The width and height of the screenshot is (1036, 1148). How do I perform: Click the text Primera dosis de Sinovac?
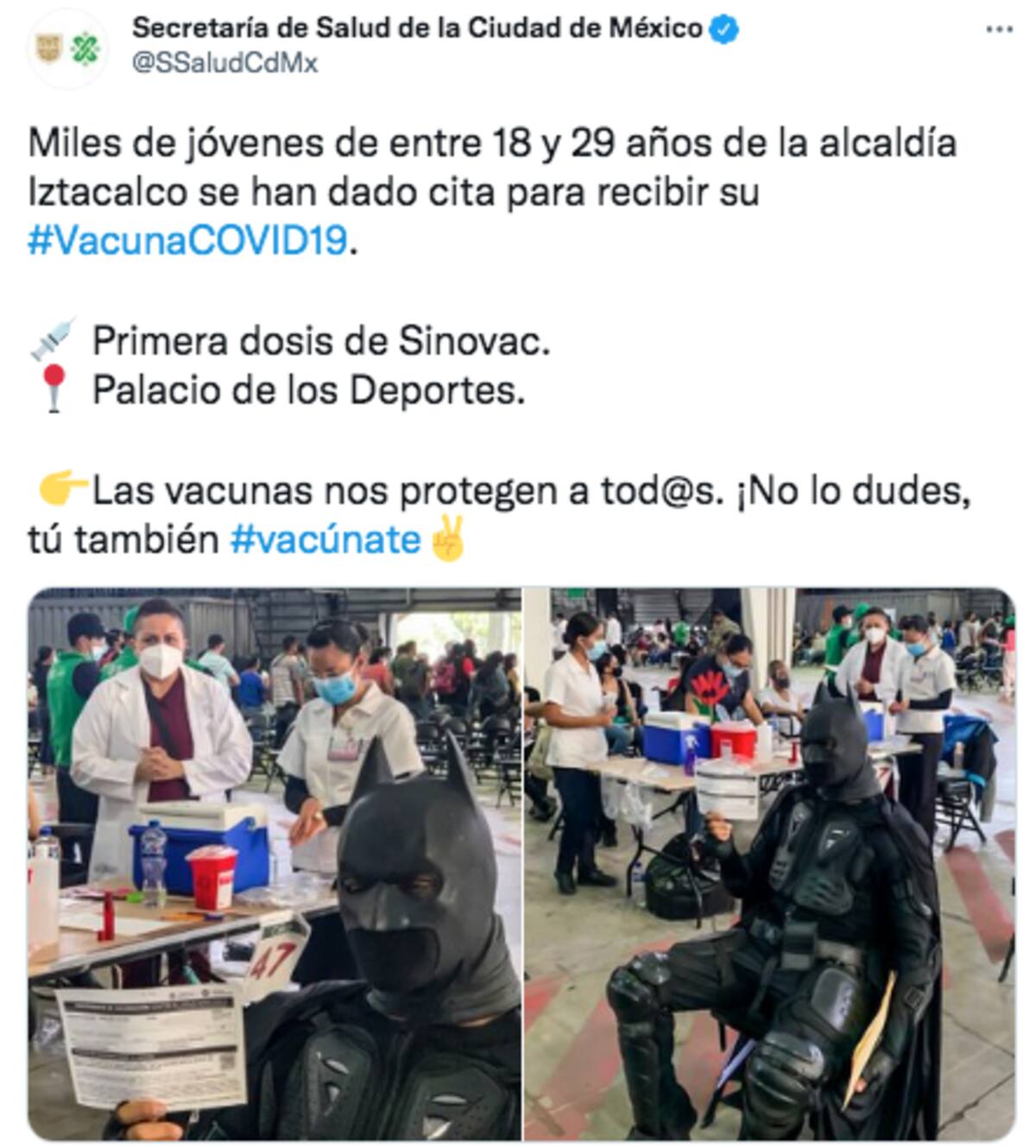321,342
